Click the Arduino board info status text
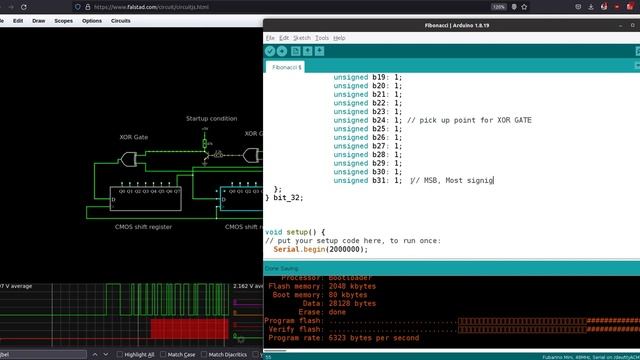 click(590, 357)
